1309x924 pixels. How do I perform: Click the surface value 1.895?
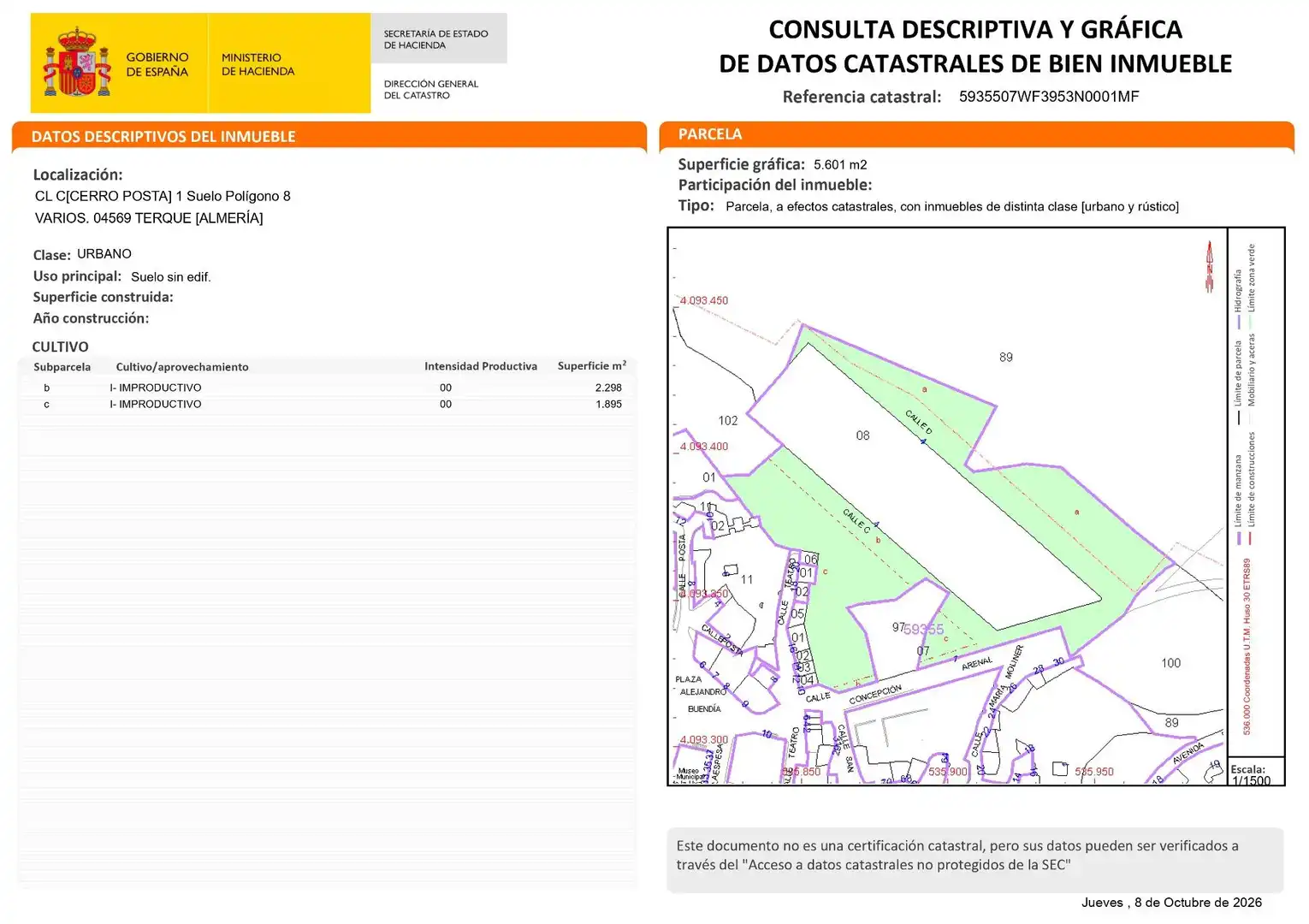608,404
